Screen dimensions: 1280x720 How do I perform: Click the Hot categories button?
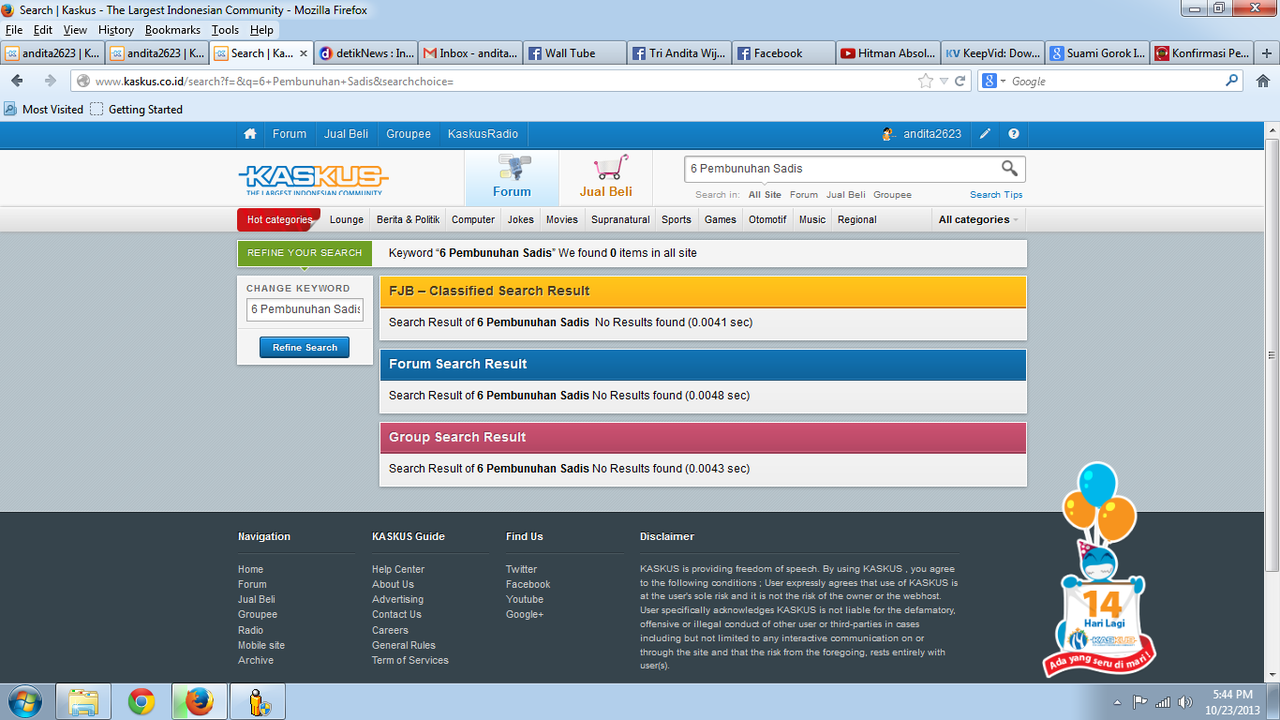click(279, 220)
